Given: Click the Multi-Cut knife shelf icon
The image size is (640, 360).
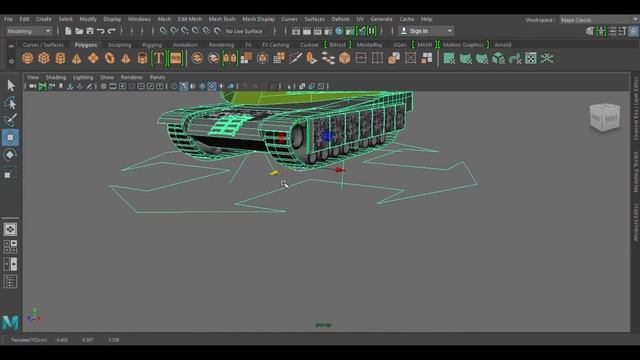Looking at the screenshot, I should (x=296, y=58).
